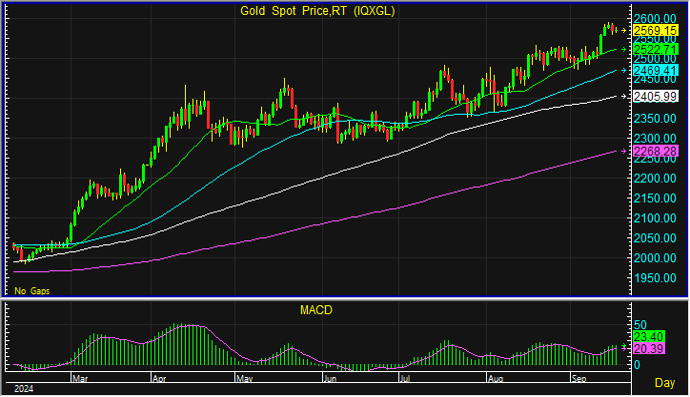690x397 pixels.
Task: Click the 2600.00 price axis label
Action: click(655, 18)
